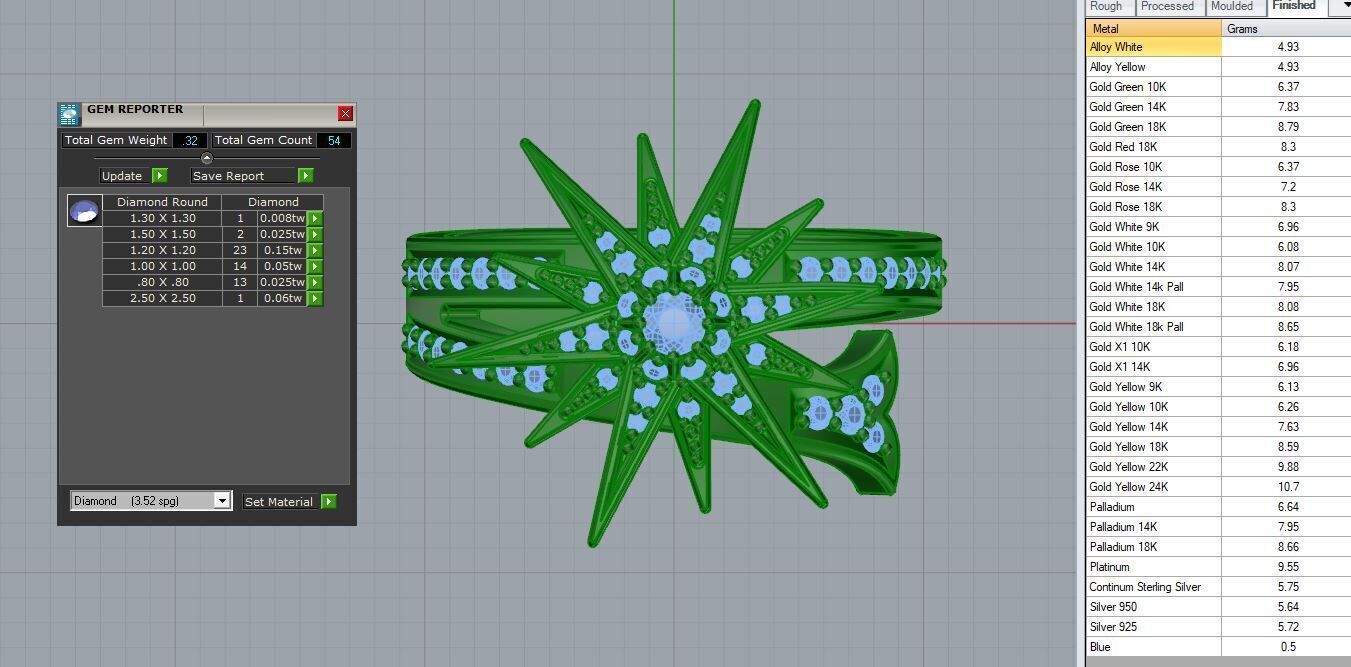Select the Gold Green 14K row
Screen dimensions: 1351x667
tap(1218, 107)
